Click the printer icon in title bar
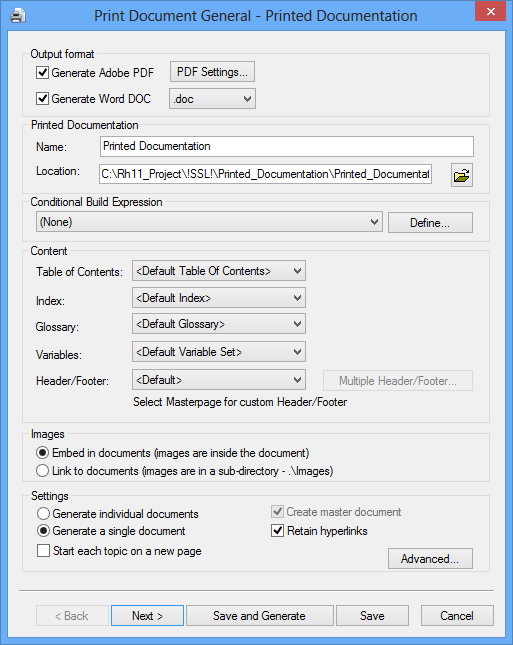 click(x=18, y=16)
